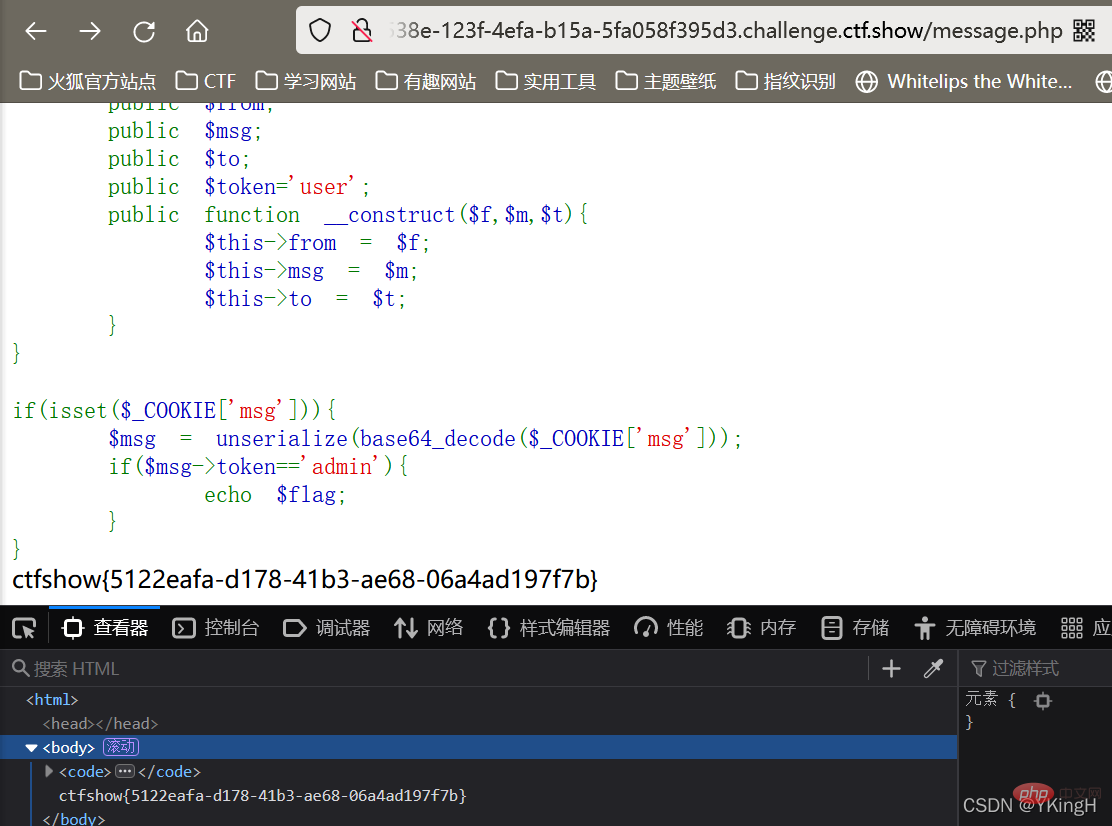The image size is (1112, 826).
Task: Switch to the 调试器 debugger tab
Action: coord(326,628)
